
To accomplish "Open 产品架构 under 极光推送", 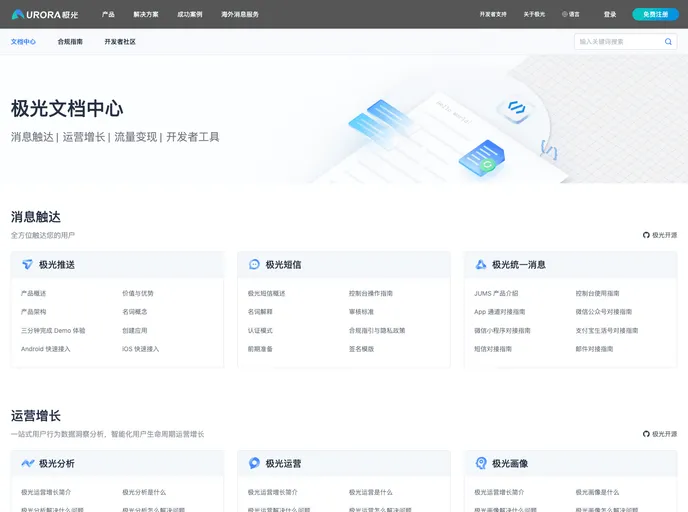I will (33, 312).
